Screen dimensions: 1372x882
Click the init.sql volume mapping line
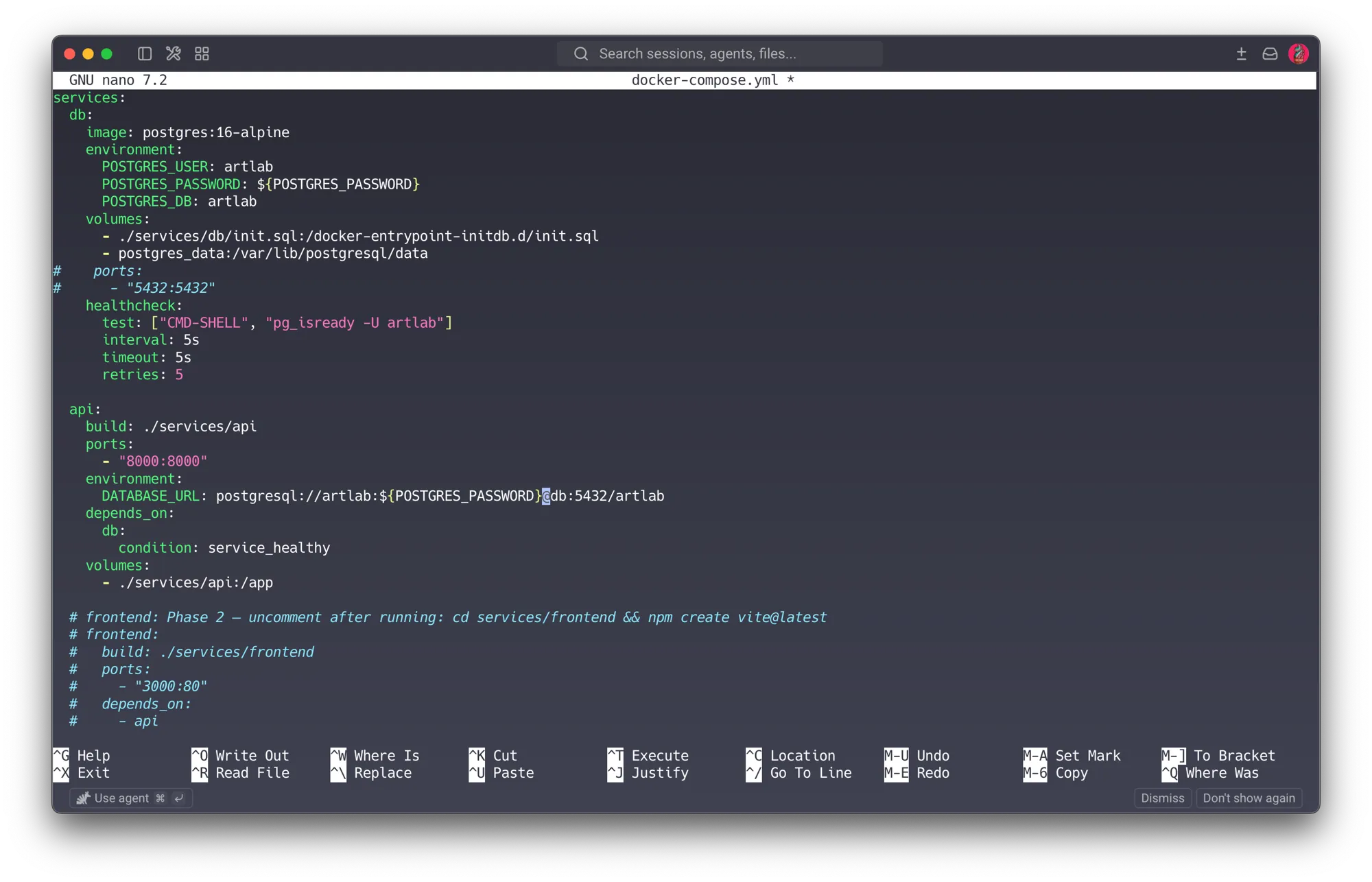pyautogui.click(x=351, y=236)
